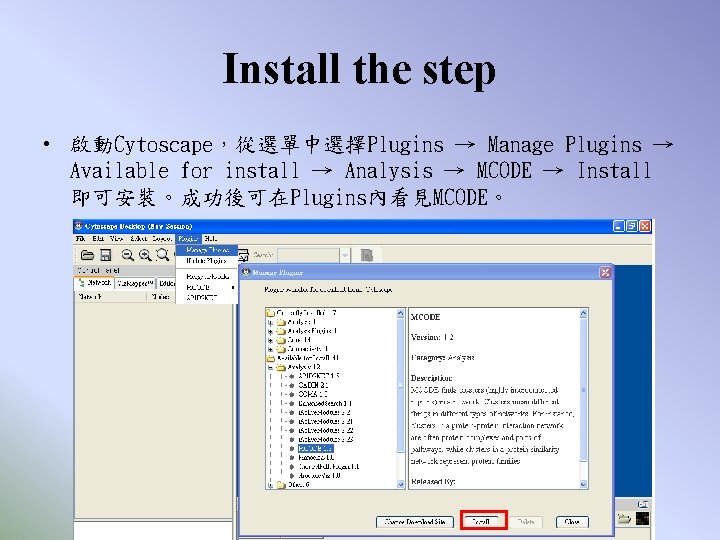Screen dimensions: 720x540
Task: Expand the installed Analysis: 1 folder
Action: click(x=270, y=322)
